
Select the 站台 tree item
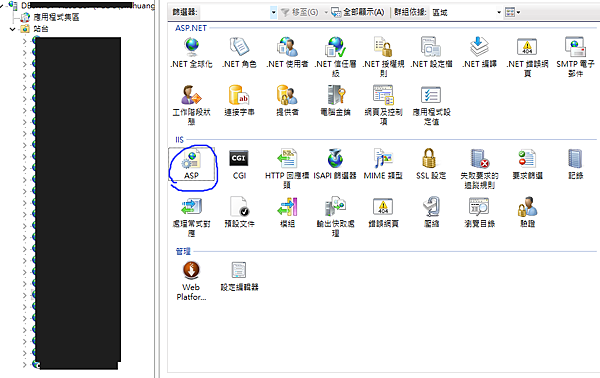[41, 29]
